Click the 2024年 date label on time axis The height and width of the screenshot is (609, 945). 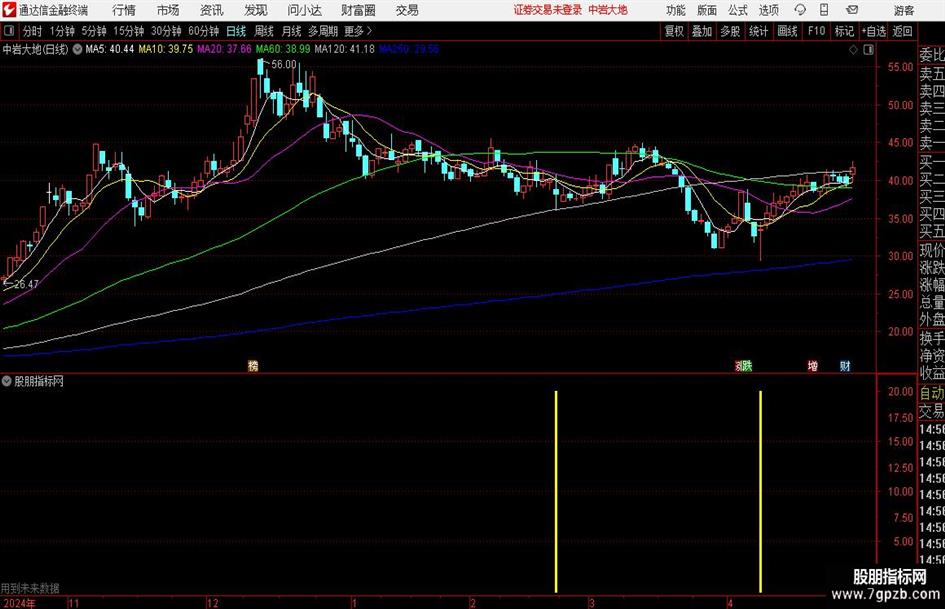pos(19,603)
